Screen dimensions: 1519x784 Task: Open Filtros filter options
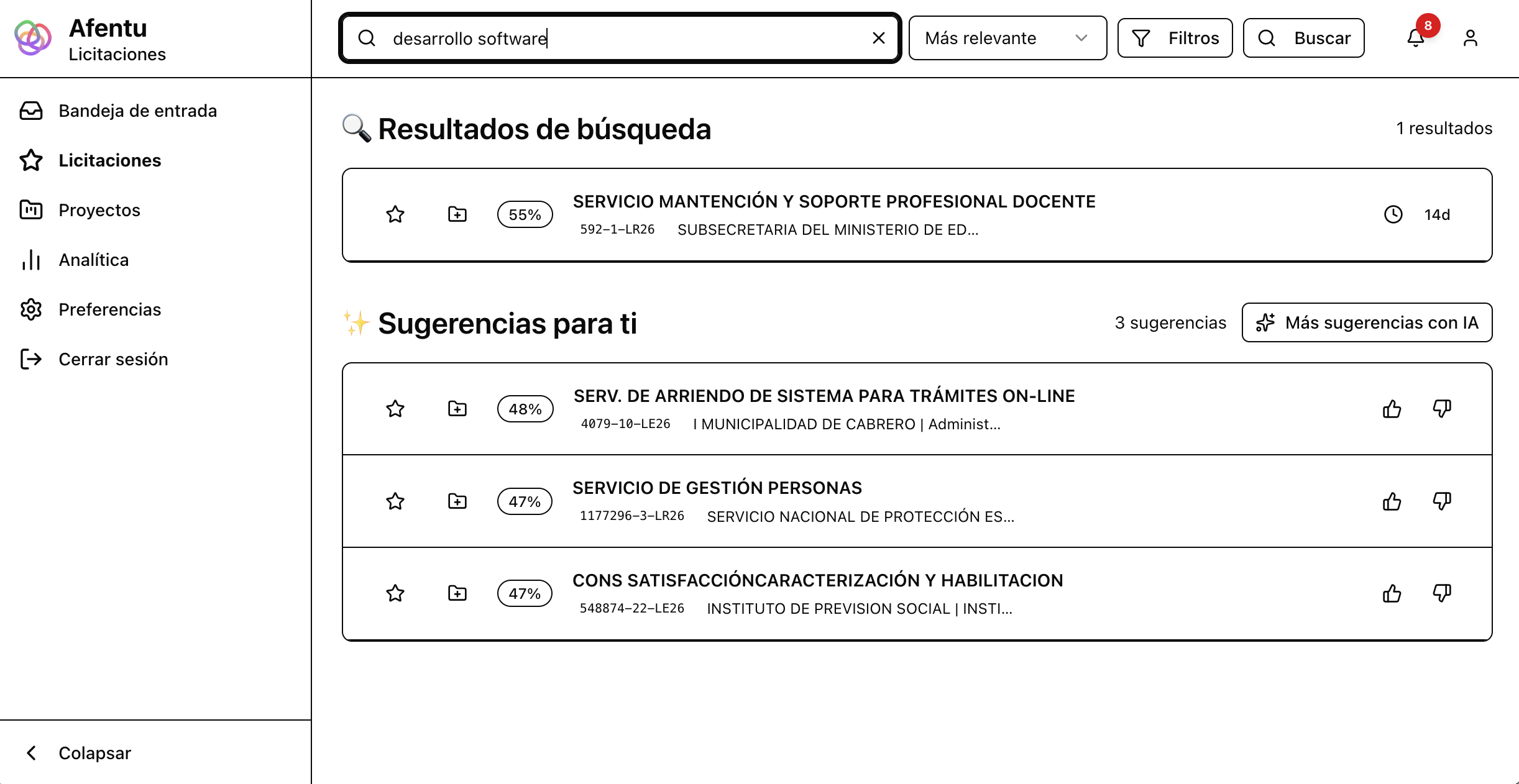tap(1175, 38)
